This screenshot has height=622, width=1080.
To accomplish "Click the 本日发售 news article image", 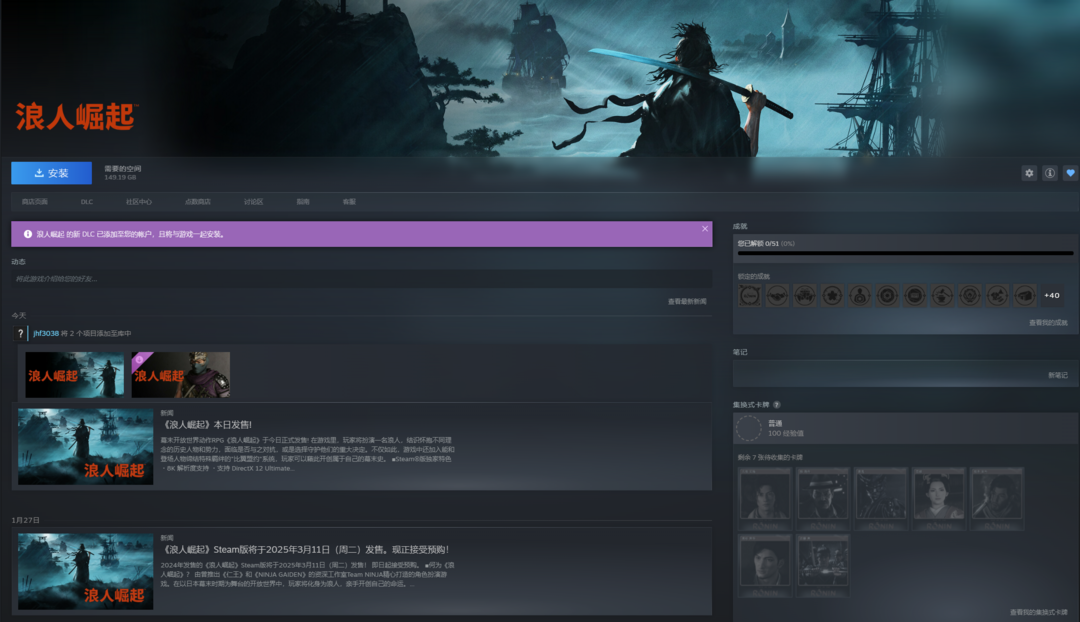I will [x=85, y=446].
